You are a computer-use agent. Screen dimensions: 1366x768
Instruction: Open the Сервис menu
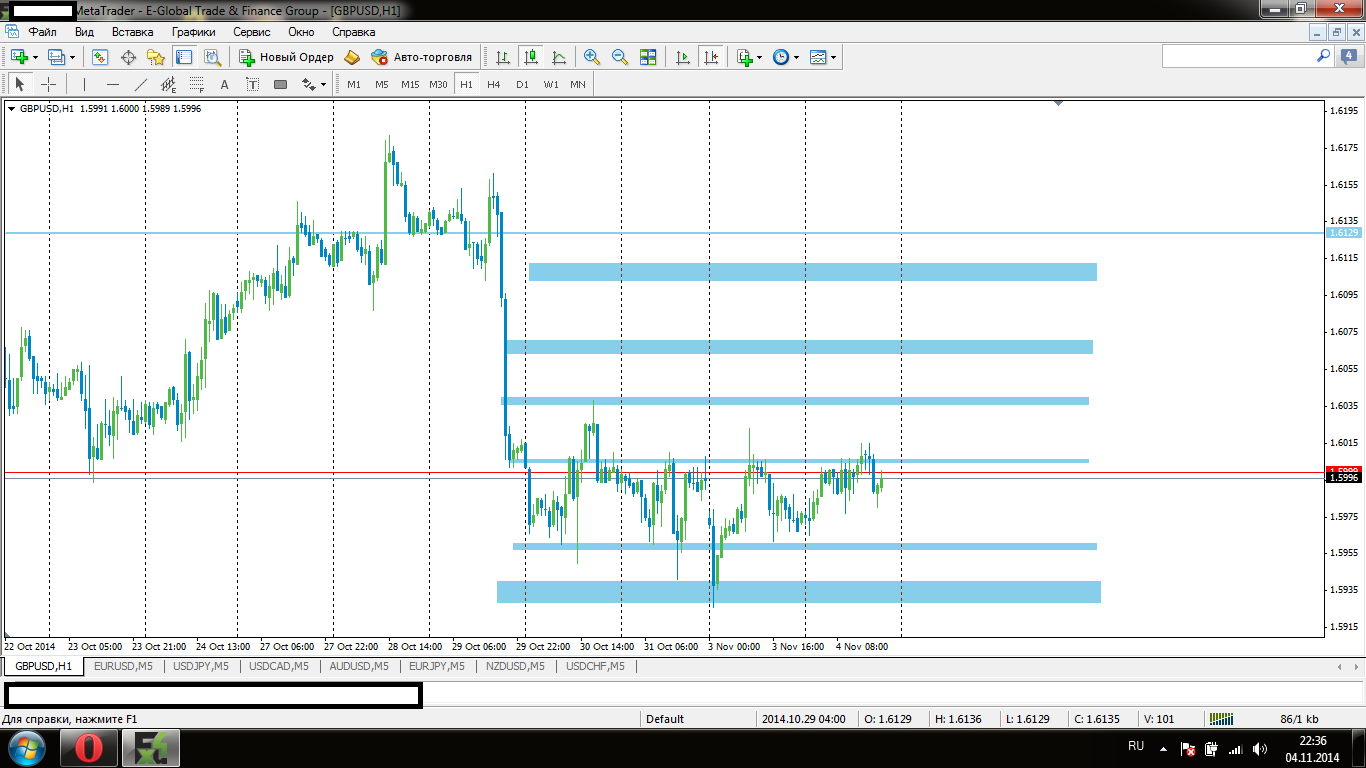252,32
